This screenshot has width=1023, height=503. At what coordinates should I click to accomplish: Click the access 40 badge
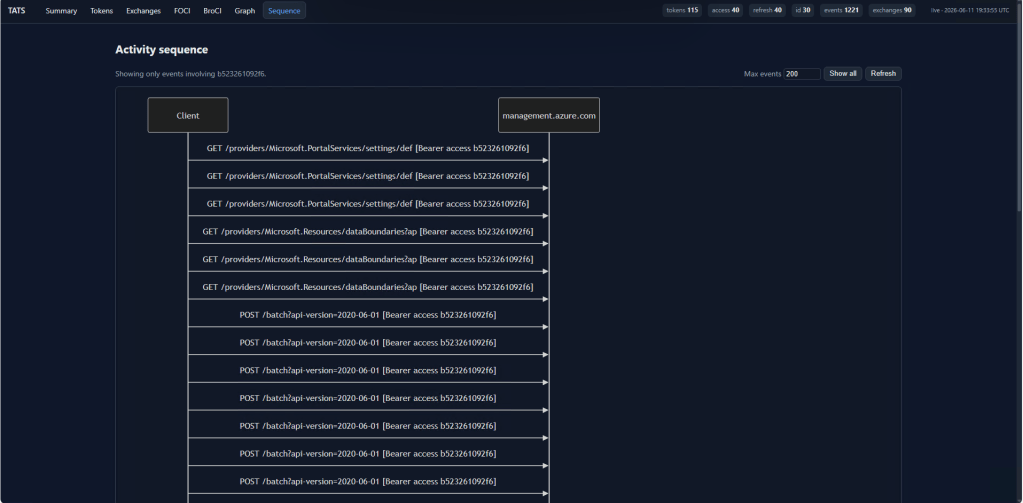pos(725,10)
